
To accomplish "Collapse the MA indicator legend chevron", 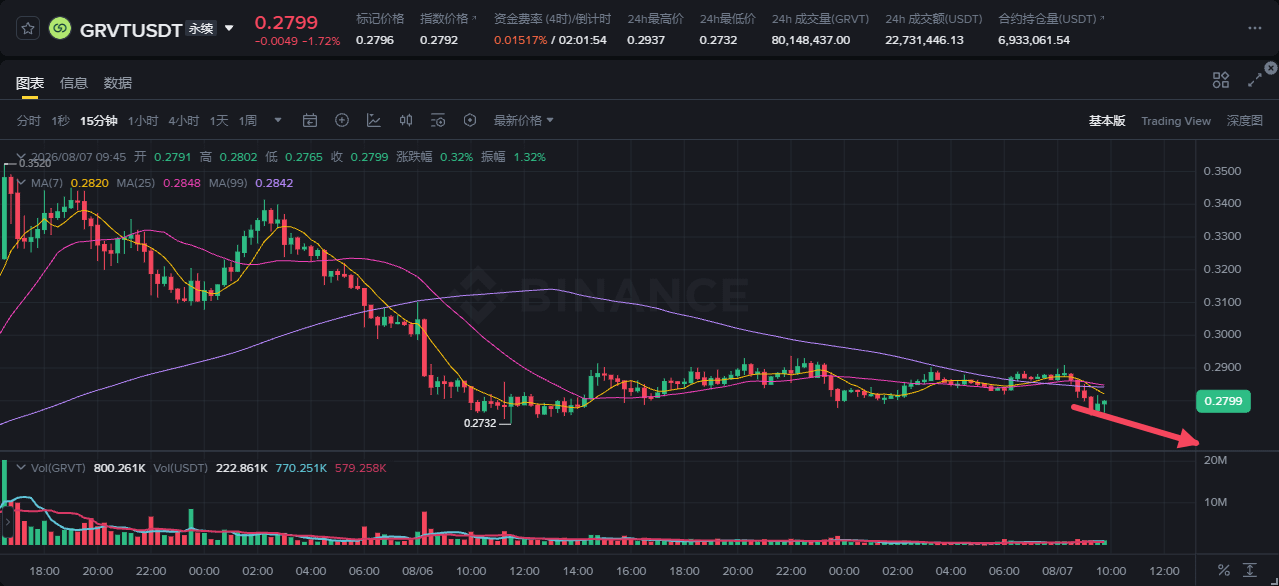I will [x=21, y=183].
